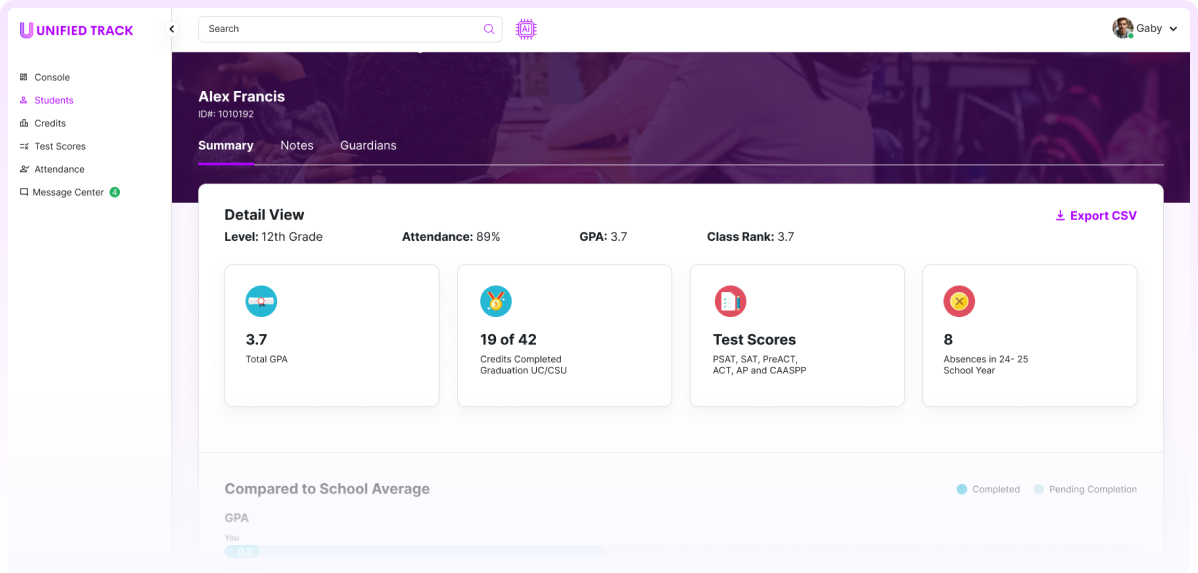Click the Level: 12th Grade text

[x=274, y=237]
